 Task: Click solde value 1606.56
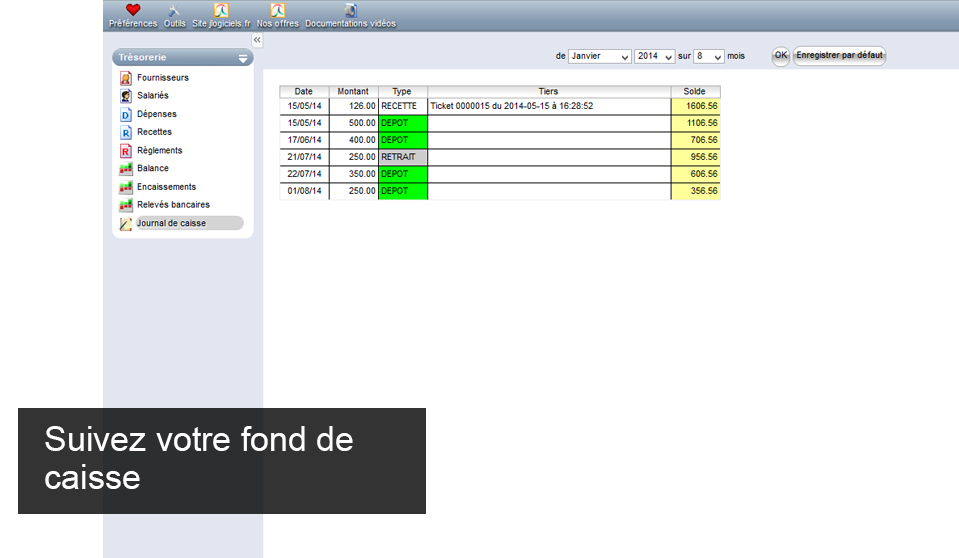pos(695,106)
